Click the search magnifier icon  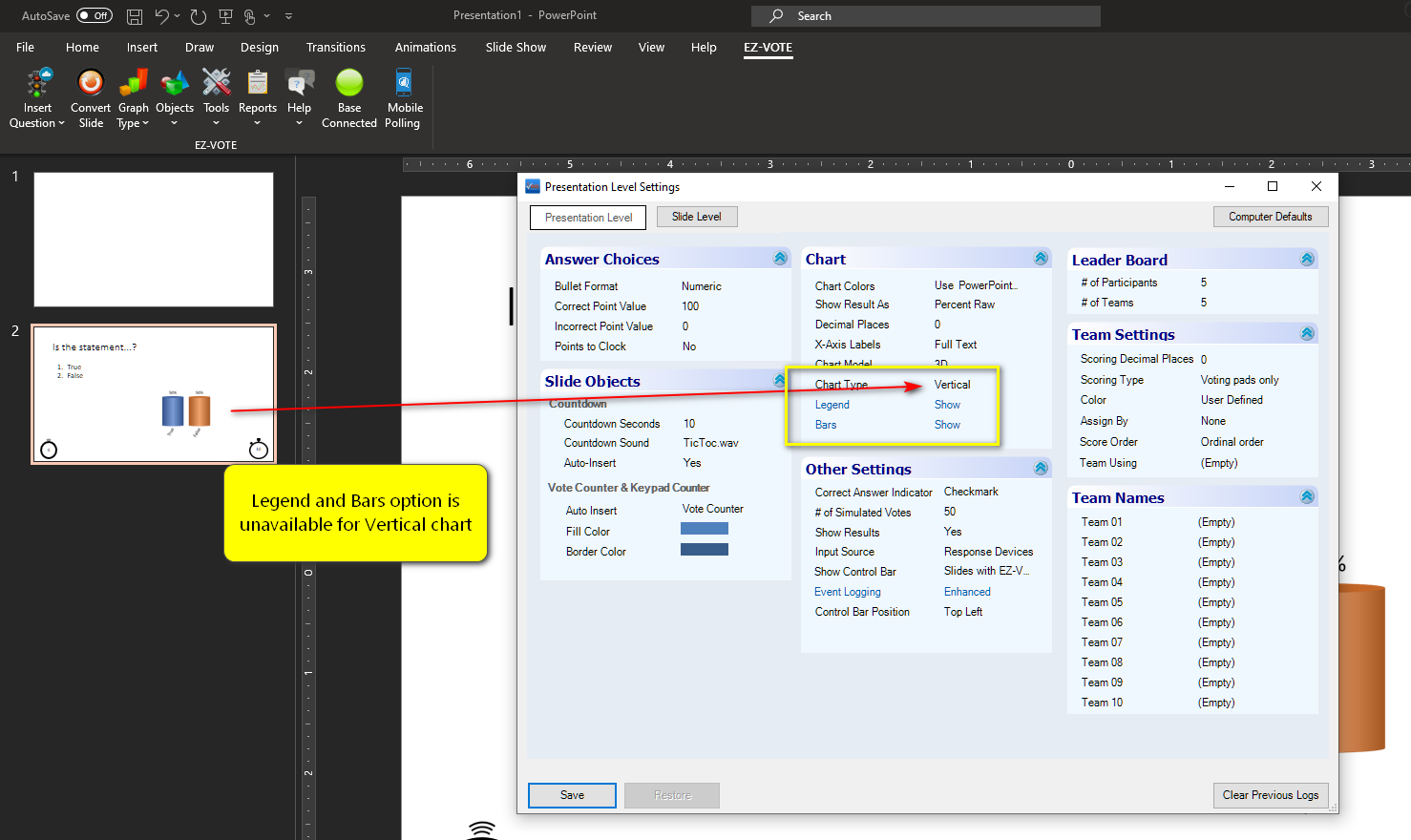(x=777, y=16)
